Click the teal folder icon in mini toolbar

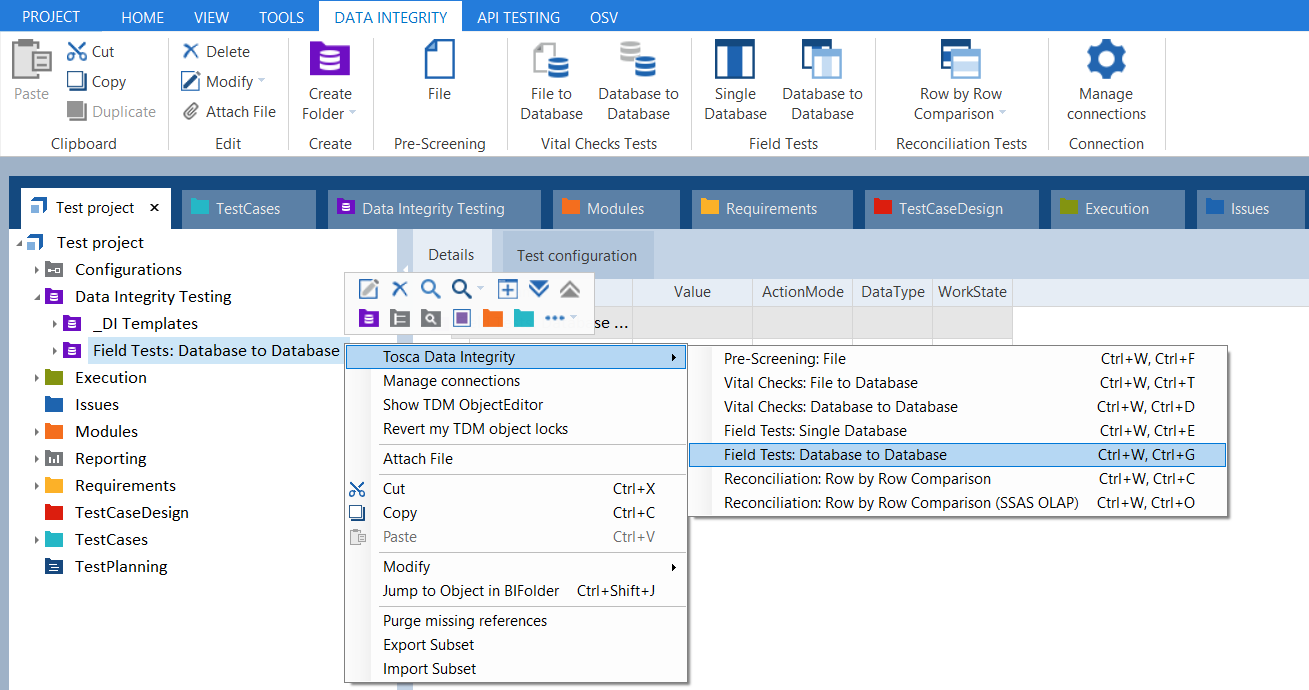(x=524, y=319)
